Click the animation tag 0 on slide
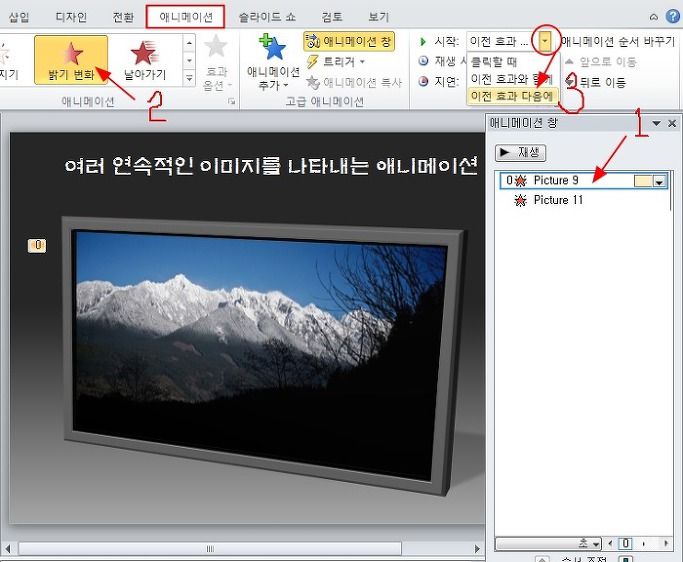Viewport: 683px width, 562px height. coord(37,245)
